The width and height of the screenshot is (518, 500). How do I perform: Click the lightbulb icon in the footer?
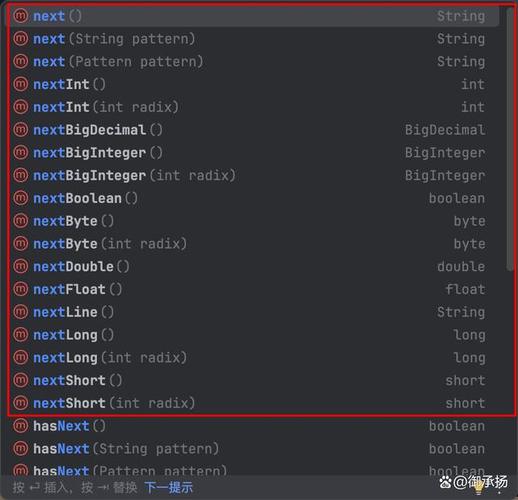click(479, 487)
